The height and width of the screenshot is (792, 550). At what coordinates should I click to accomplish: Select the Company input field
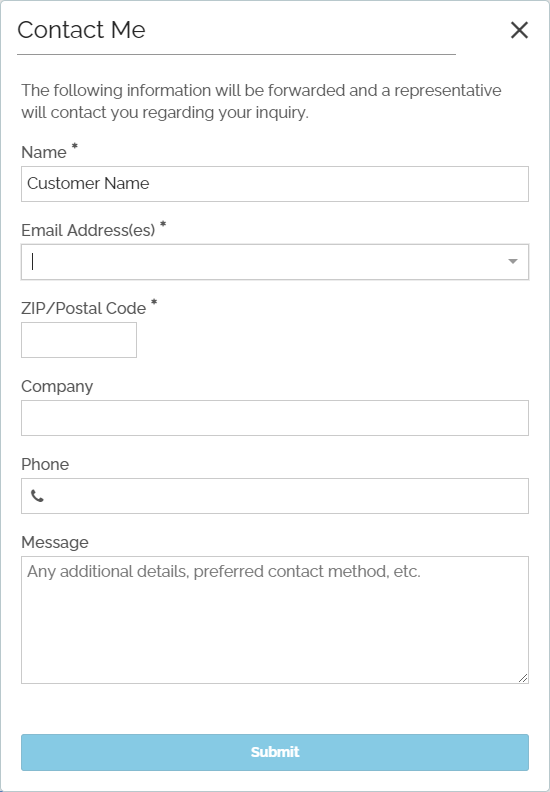(x=275, y=418)
